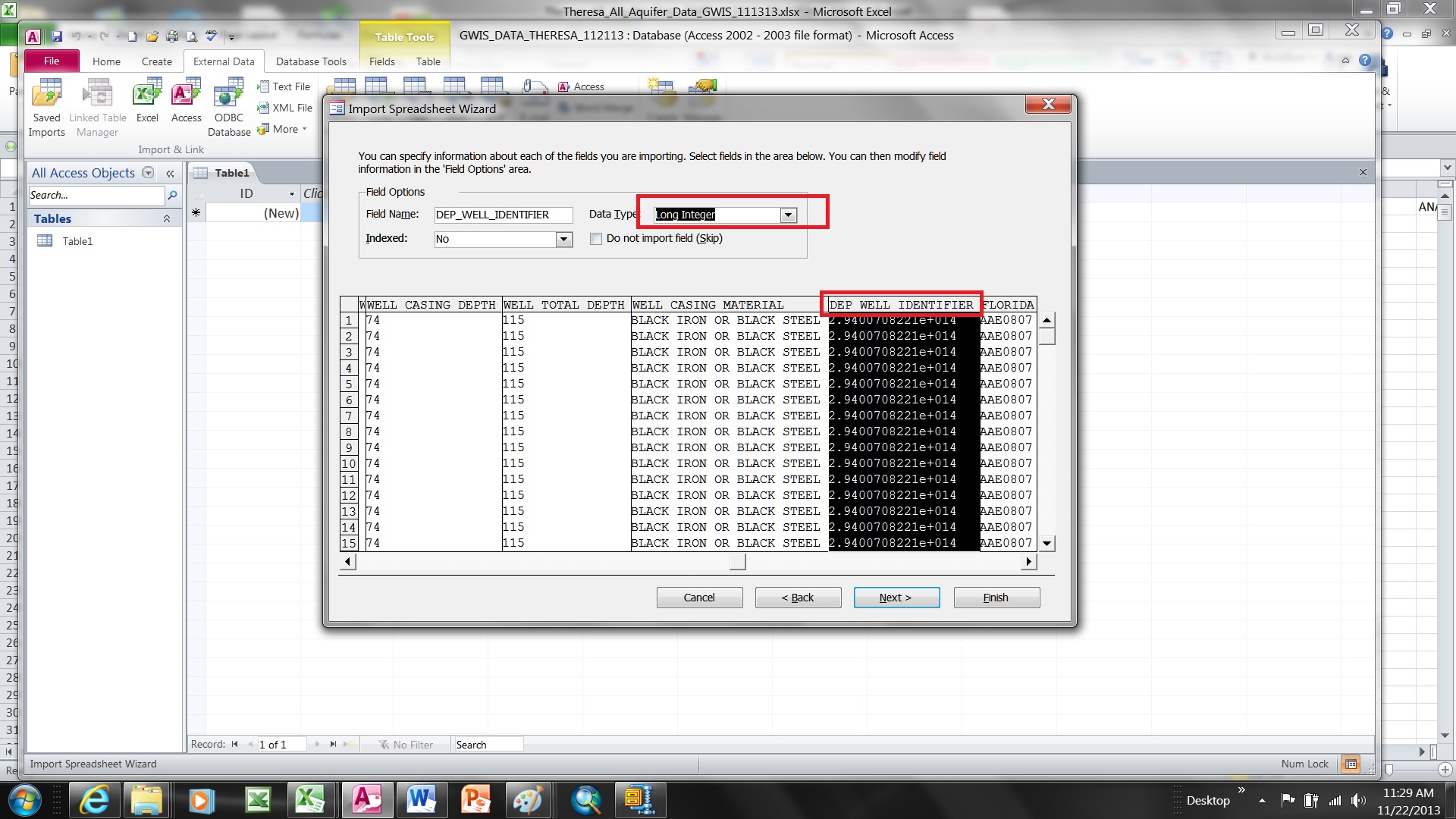Click the Finish button

(996, 598)
